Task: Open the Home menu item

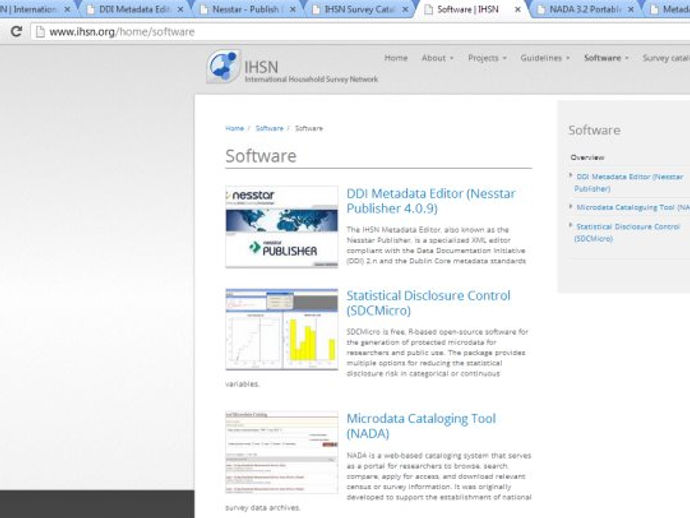Action: [x=396, y=58]
